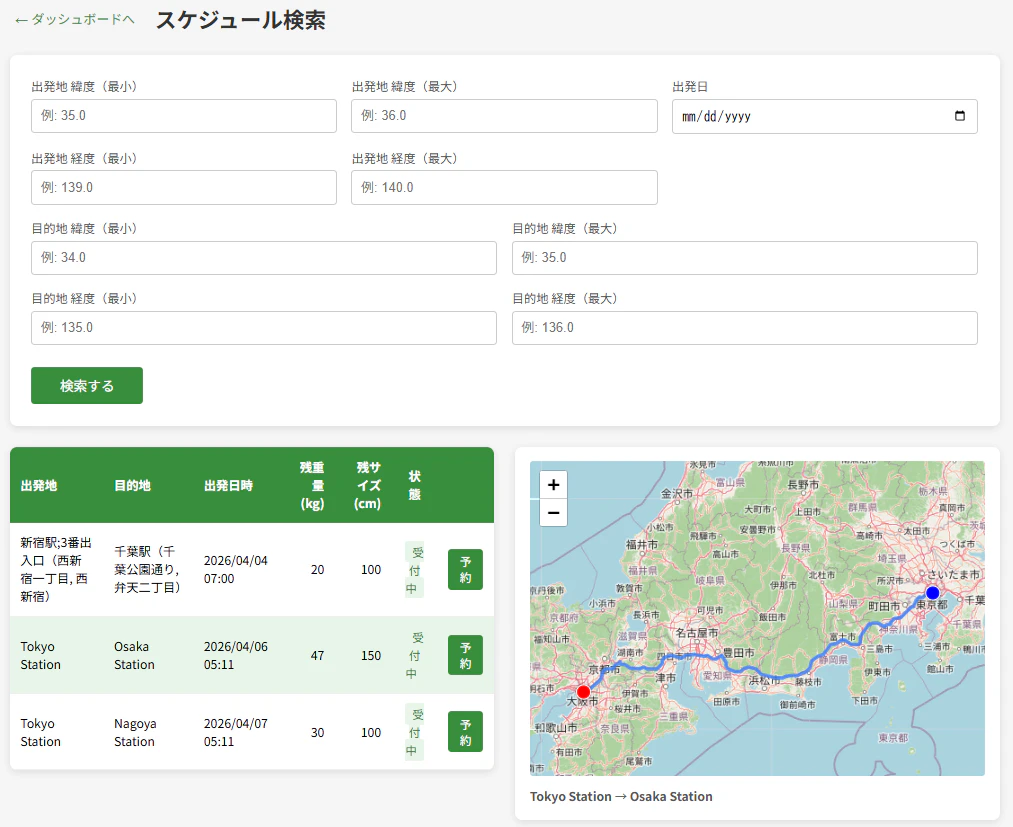1013x827 pixels.
Task: Click the remaining weight value 30
Action: coord(317,732)
